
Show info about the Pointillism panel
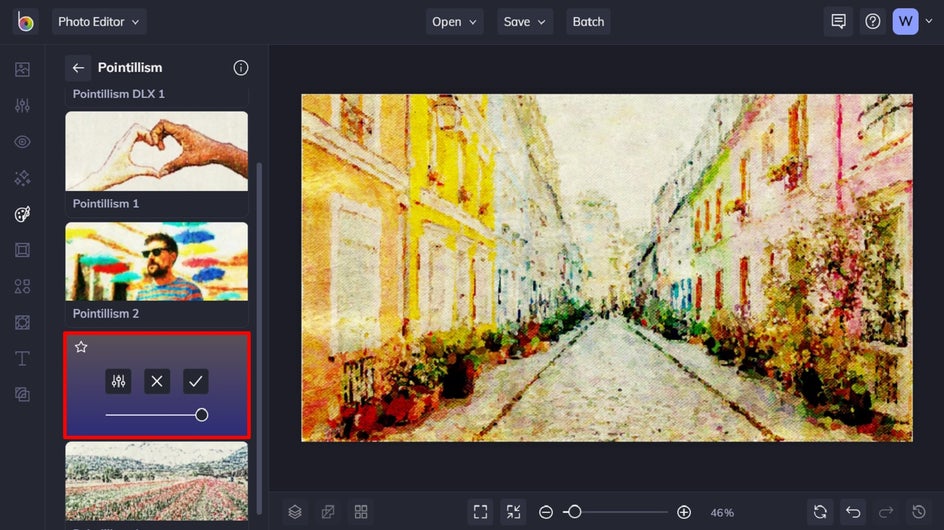241,68
